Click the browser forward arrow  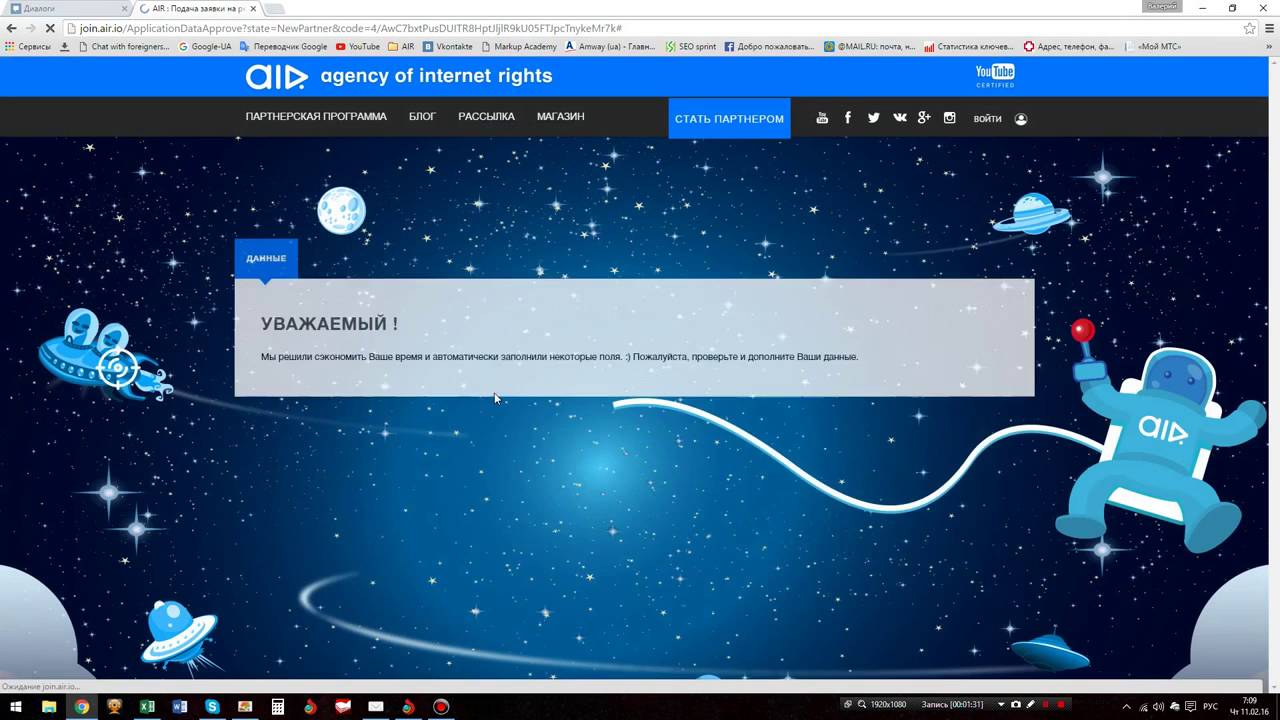pos(33,28)
